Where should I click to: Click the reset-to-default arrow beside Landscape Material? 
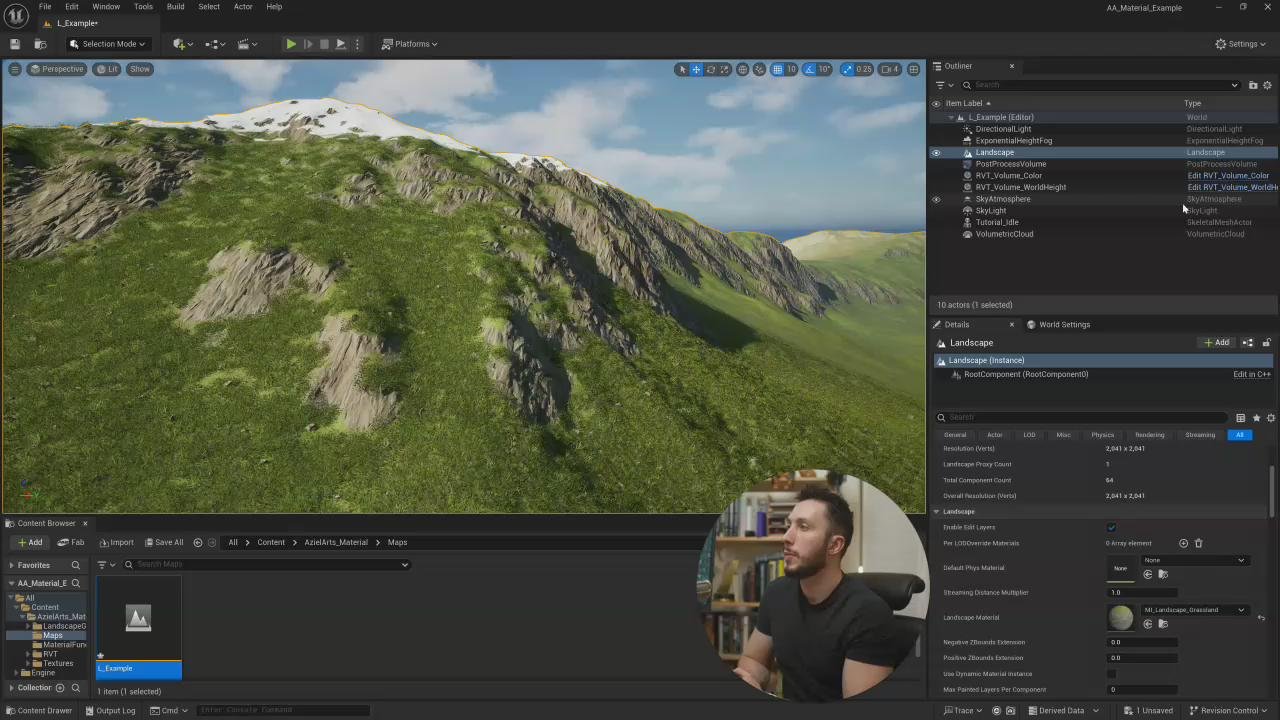click(1261, 618)
